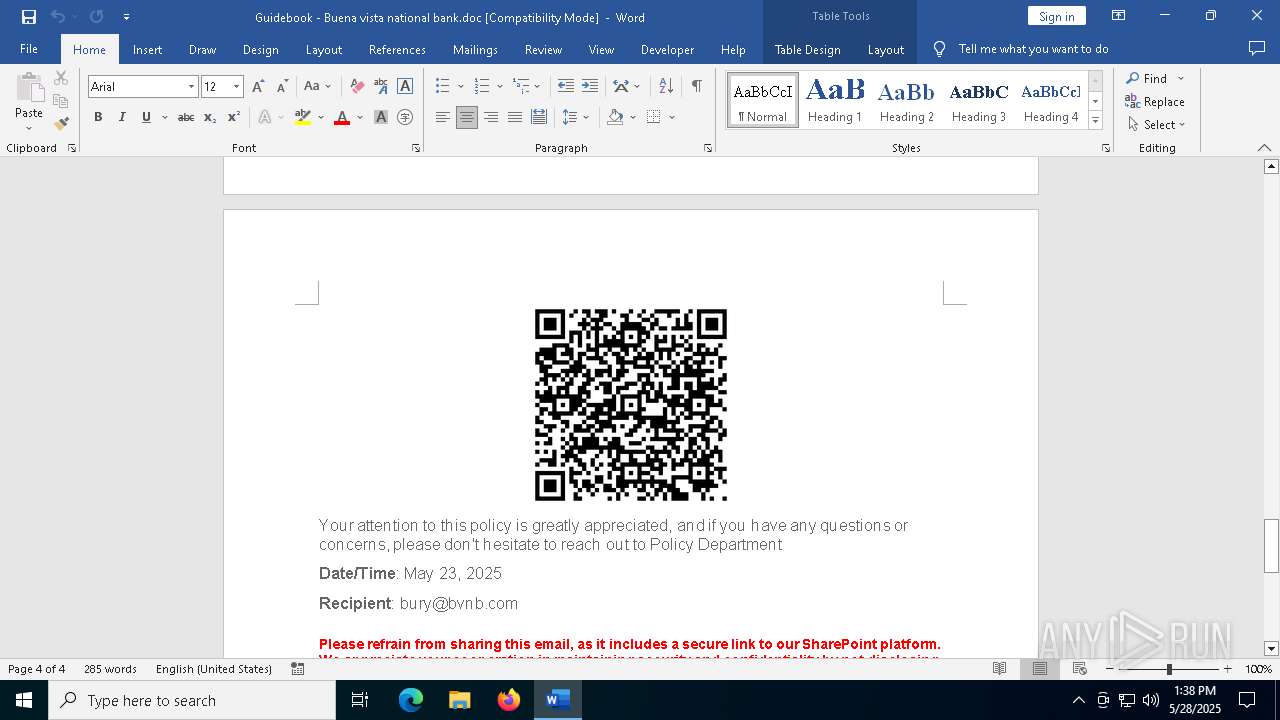Decrease font size with Shrink Font icon
This screenshot has height=720, width=1280.
[x=282, y=86]
